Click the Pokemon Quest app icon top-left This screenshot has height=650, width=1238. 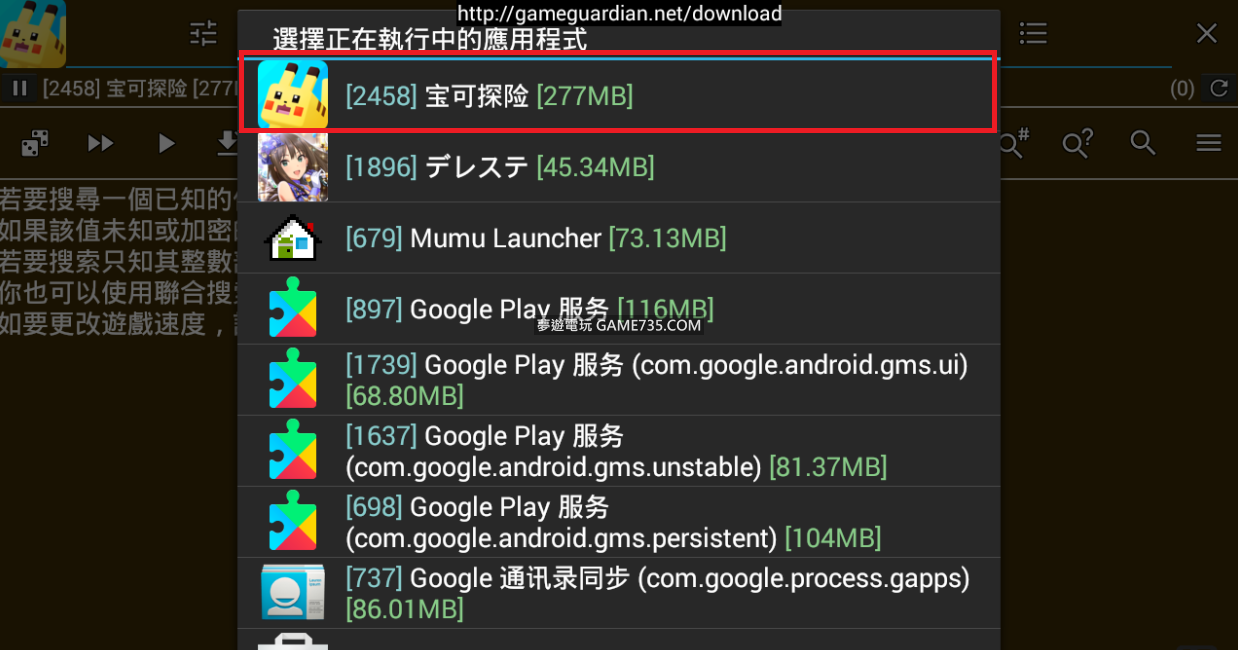pyautogui.click(x=32, y=33)
